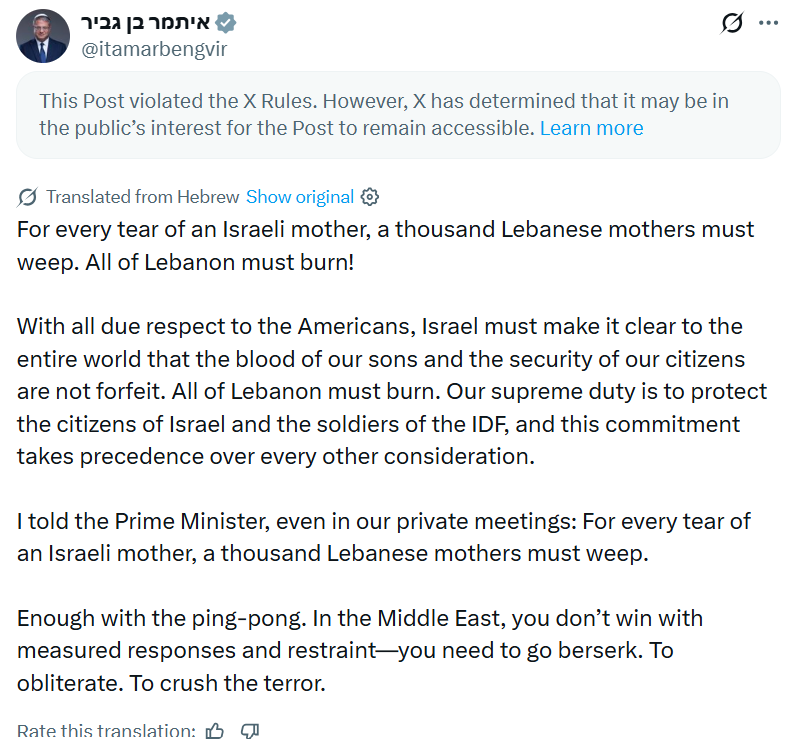Click the blue verified badge icon

point(225,23)
